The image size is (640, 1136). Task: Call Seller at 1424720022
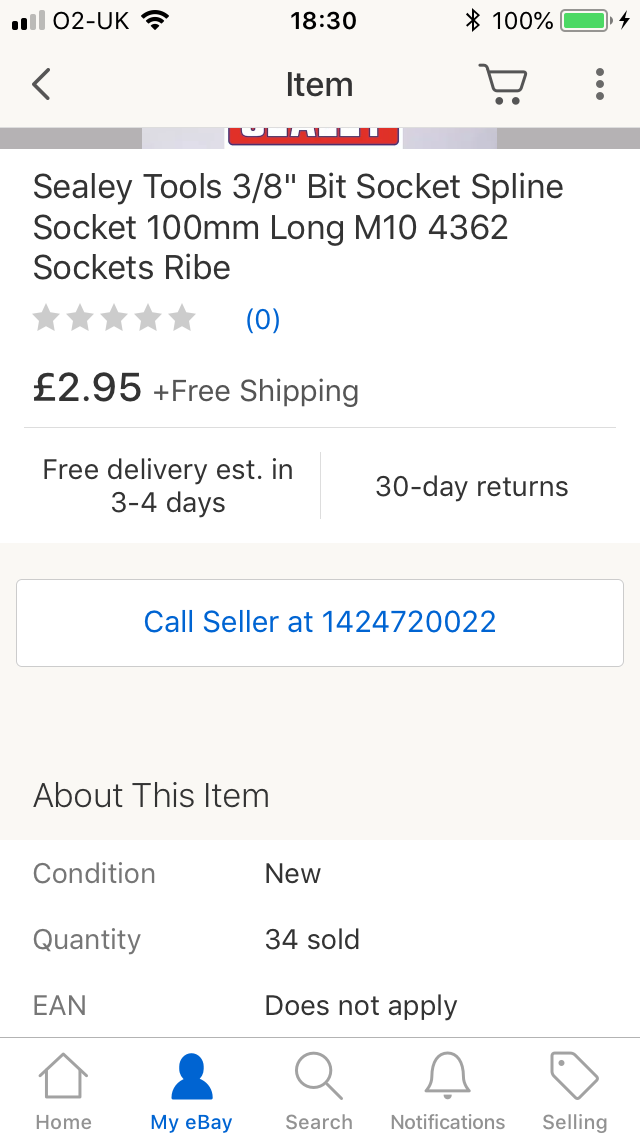(320, 622)
